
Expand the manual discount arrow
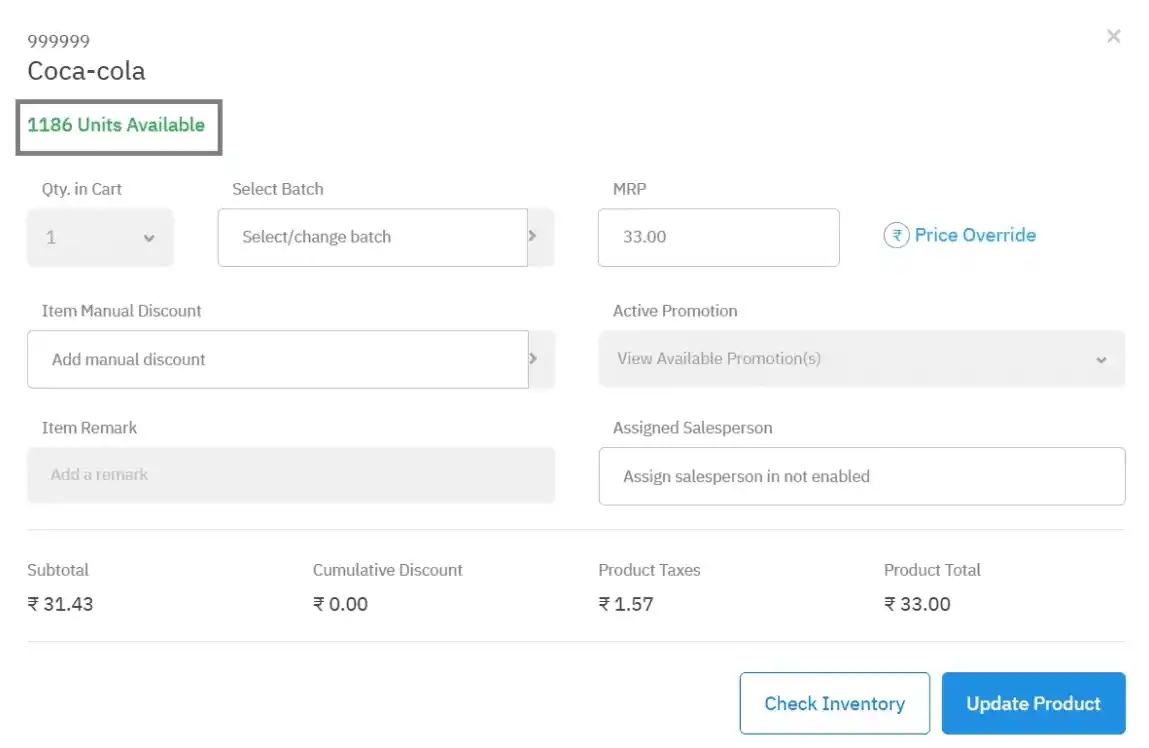(542, 359)
